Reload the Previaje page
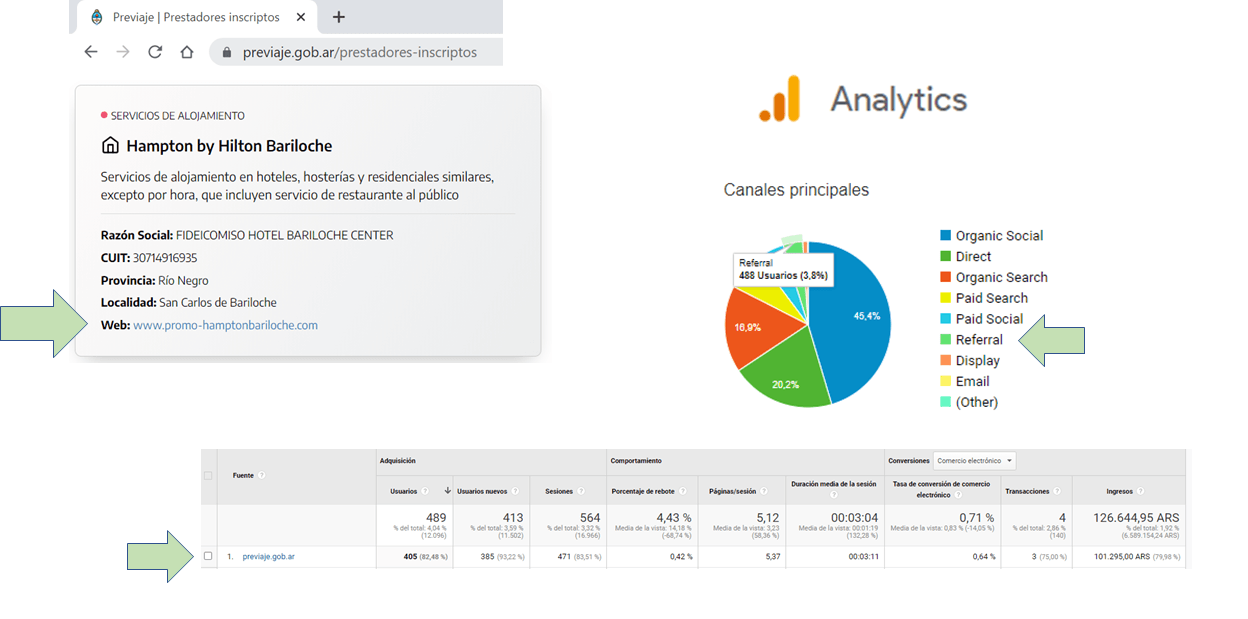Image resolution: width=1248 pixels, height=619 pixels. (x=155, y=52)
